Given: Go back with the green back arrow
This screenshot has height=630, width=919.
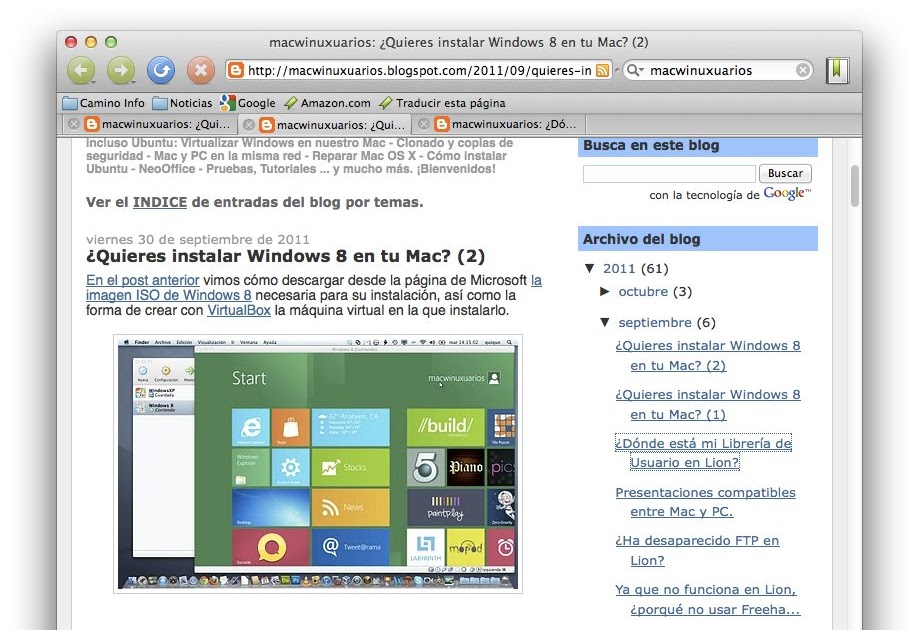Looking at the screenshot, I should coord(81,71).
